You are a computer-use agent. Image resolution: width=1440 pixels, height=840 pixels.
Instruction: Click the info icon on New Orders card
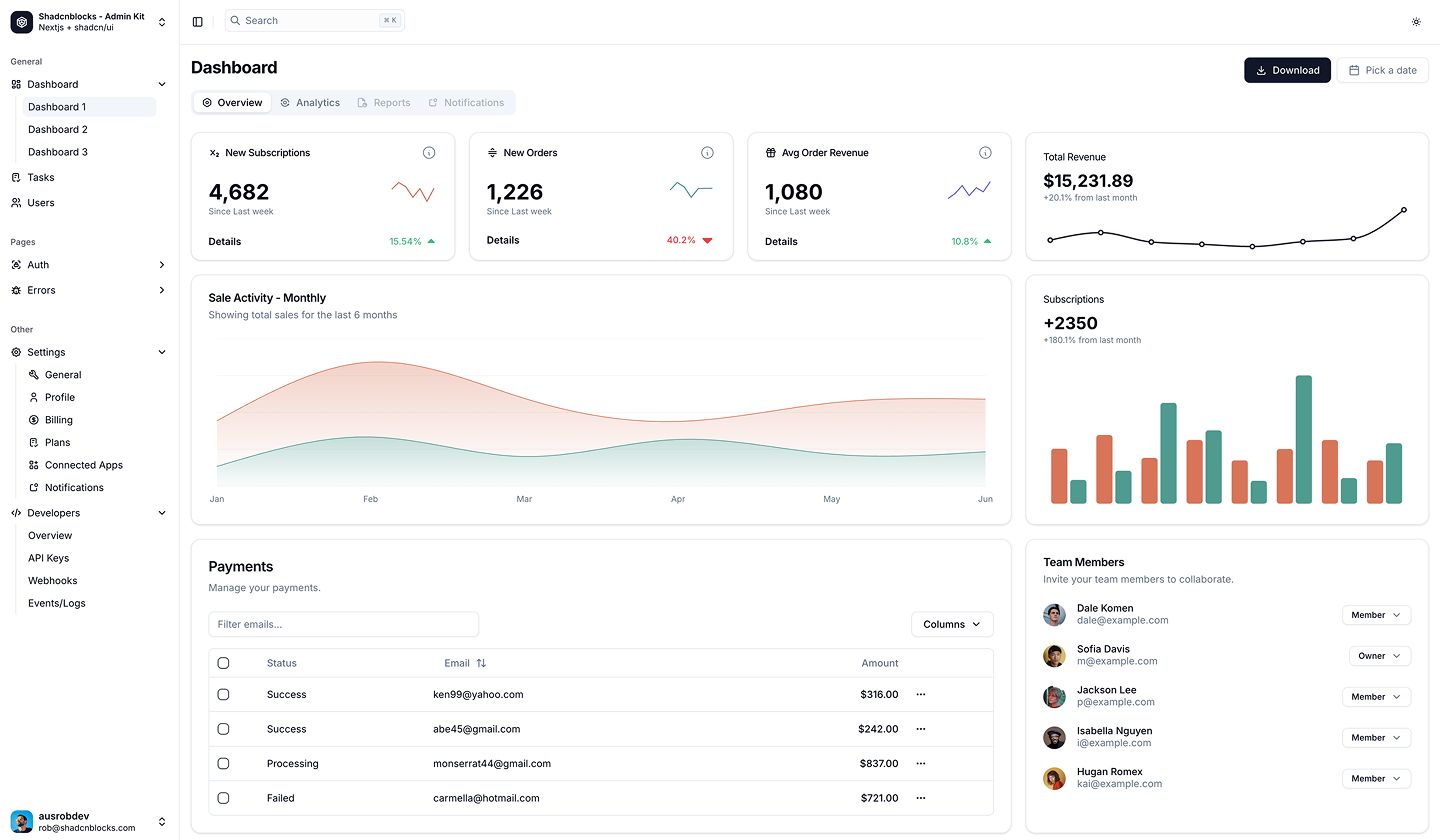707,152
